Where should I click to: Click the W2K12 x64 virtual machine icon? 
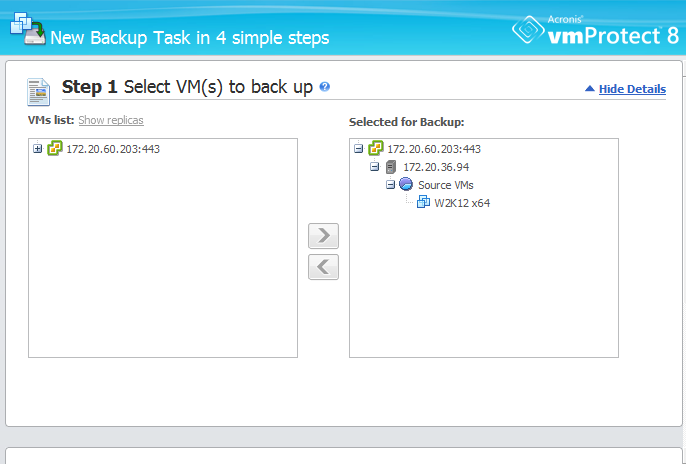[423, 202]
